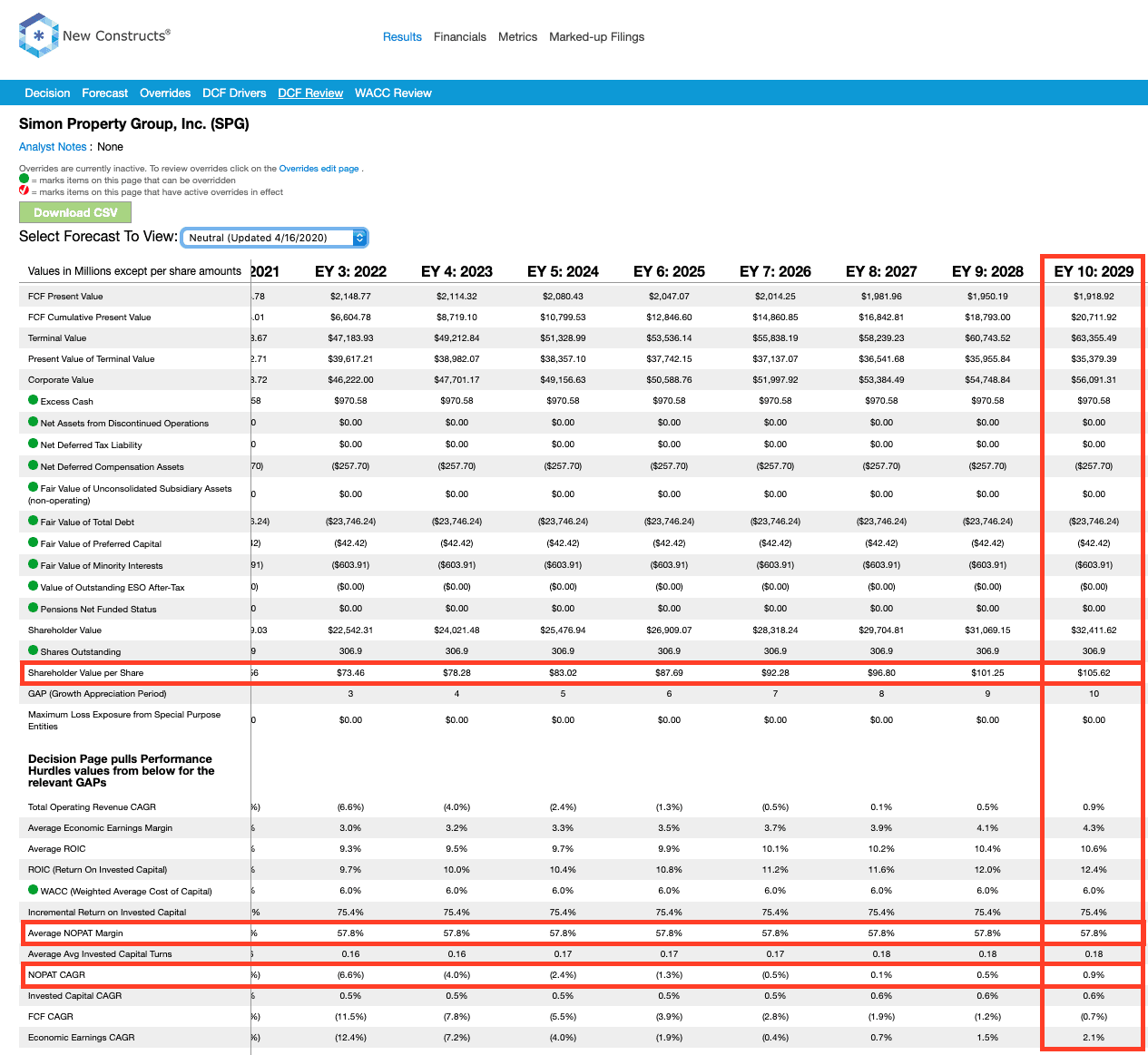Click green dot for Unconsolidated Subsidiary Assets

click(x=33, y=487)
